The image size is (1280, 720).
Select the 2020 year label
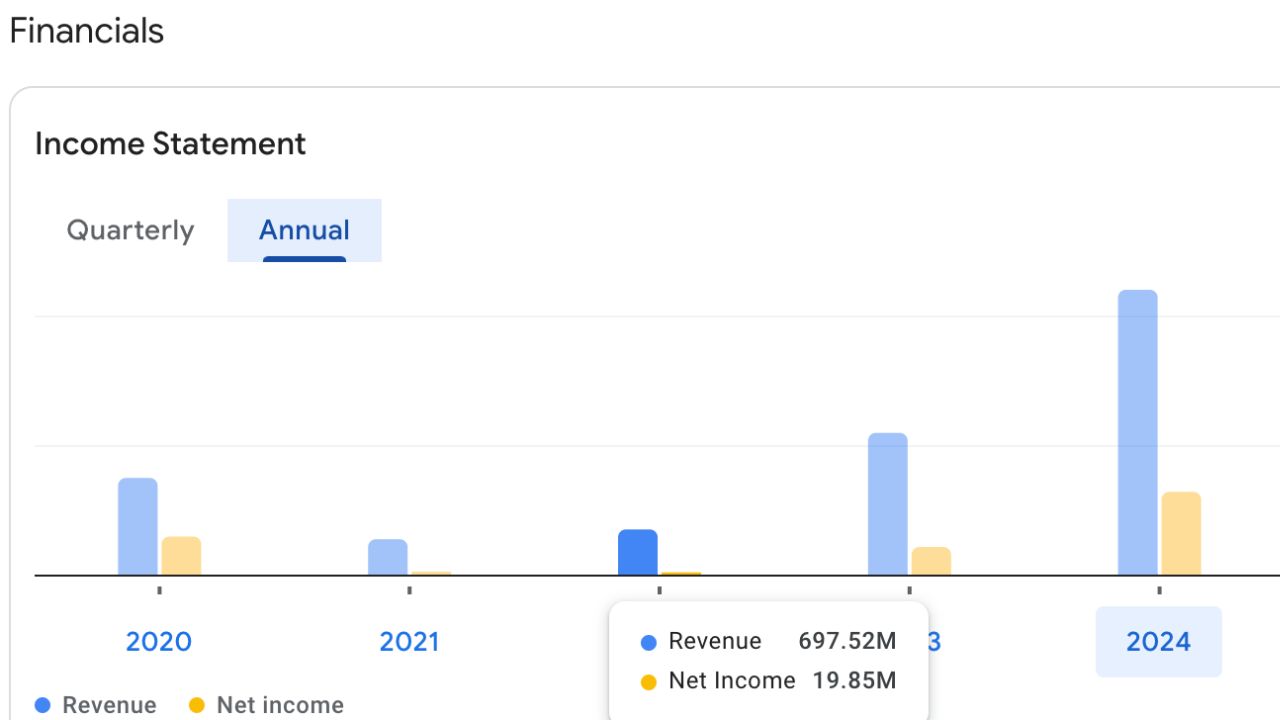159,641
